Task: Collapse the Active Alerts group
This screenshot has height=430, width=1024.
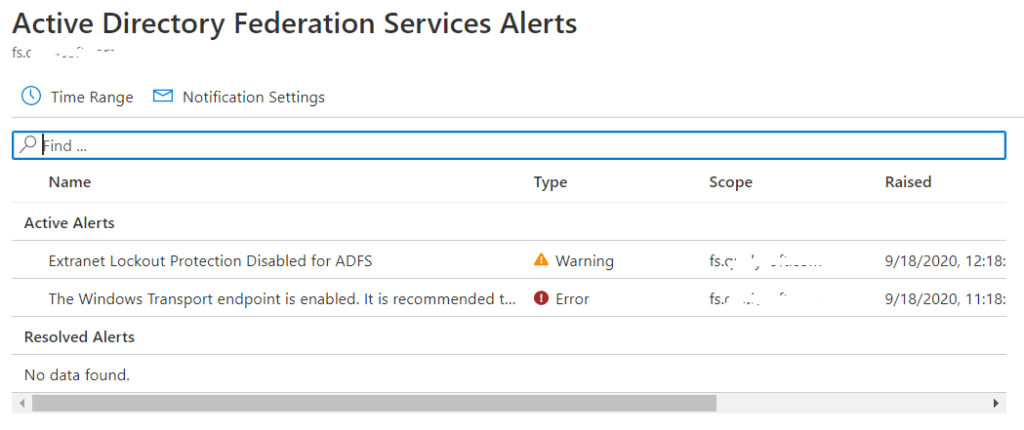Action: click(x=69, y=222)
